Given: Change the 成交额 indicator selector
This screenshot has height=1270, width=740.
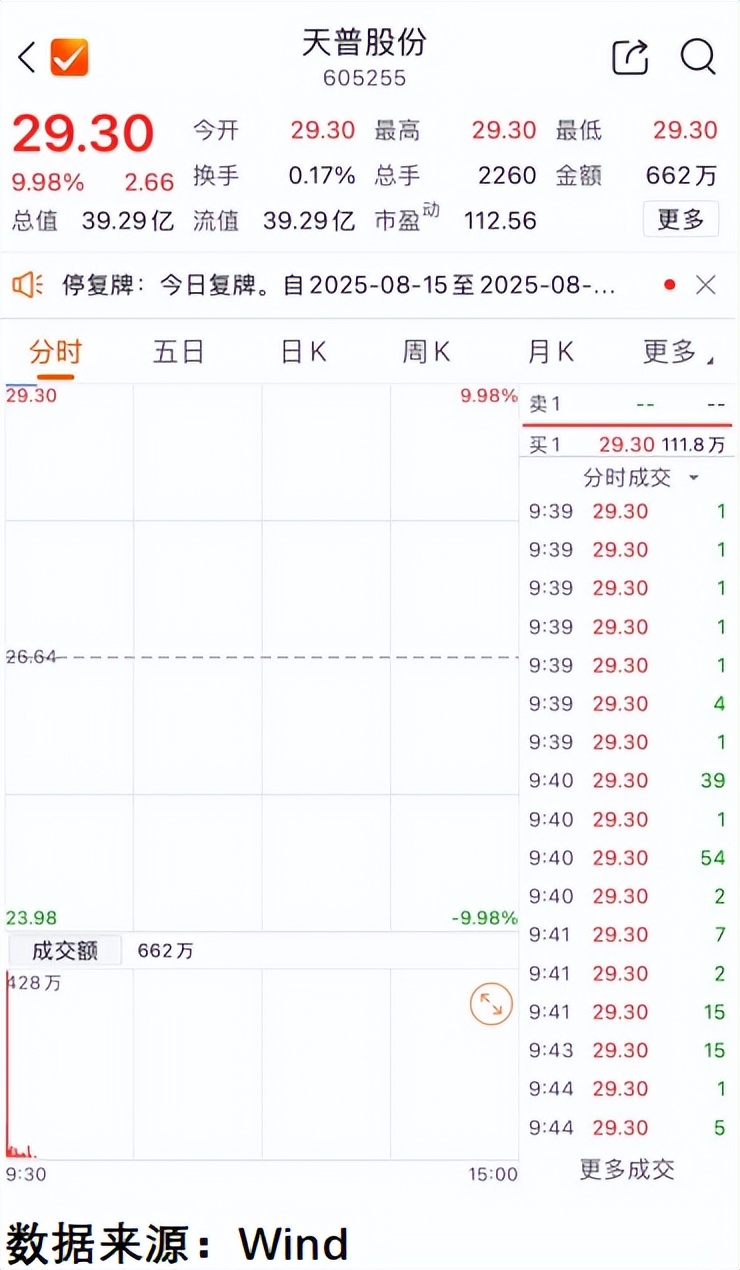Looking at the screenshot, I should [64, 950].
